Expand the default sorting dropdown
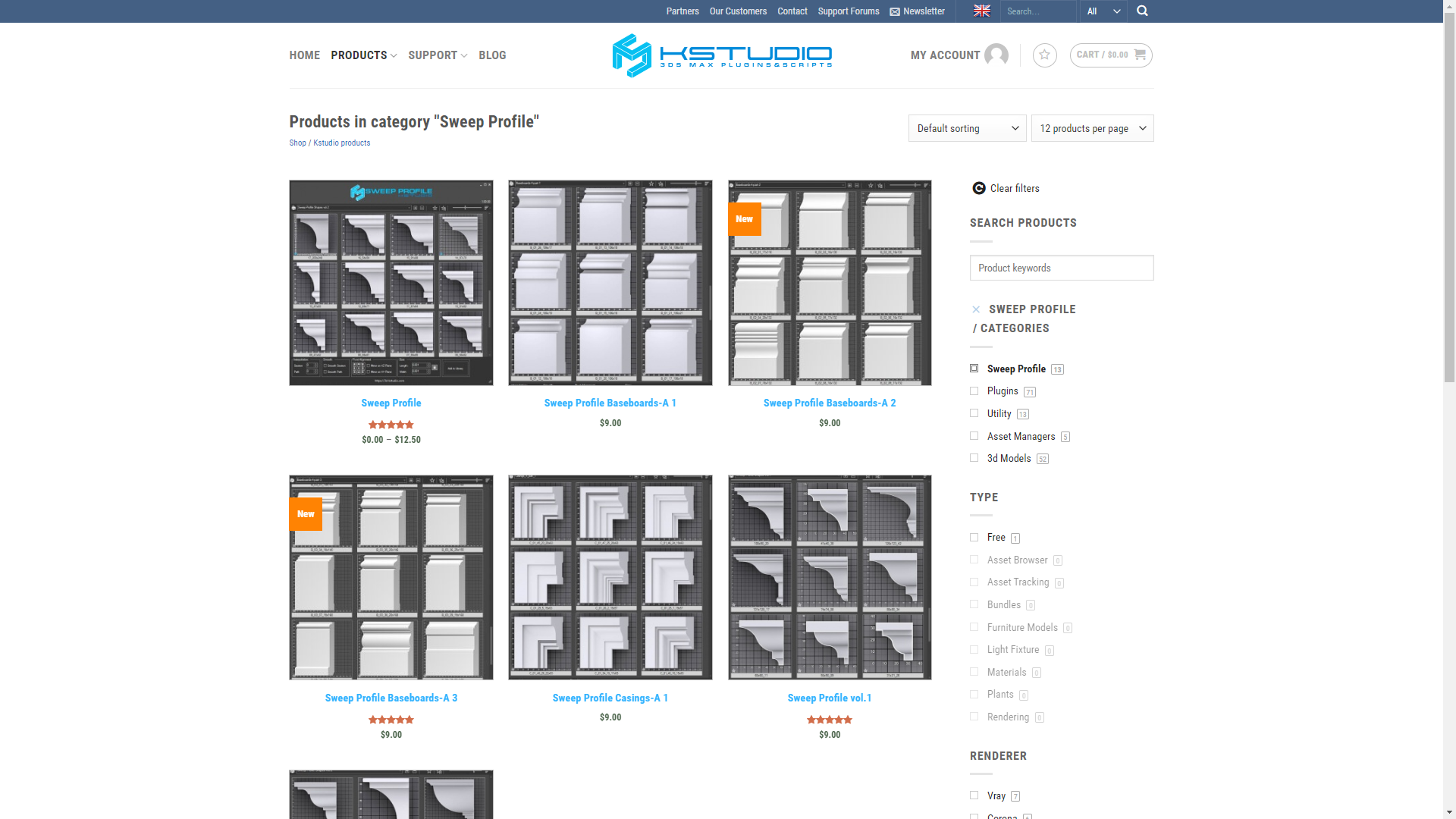The image size is (1456, 819). pos(967,128)
